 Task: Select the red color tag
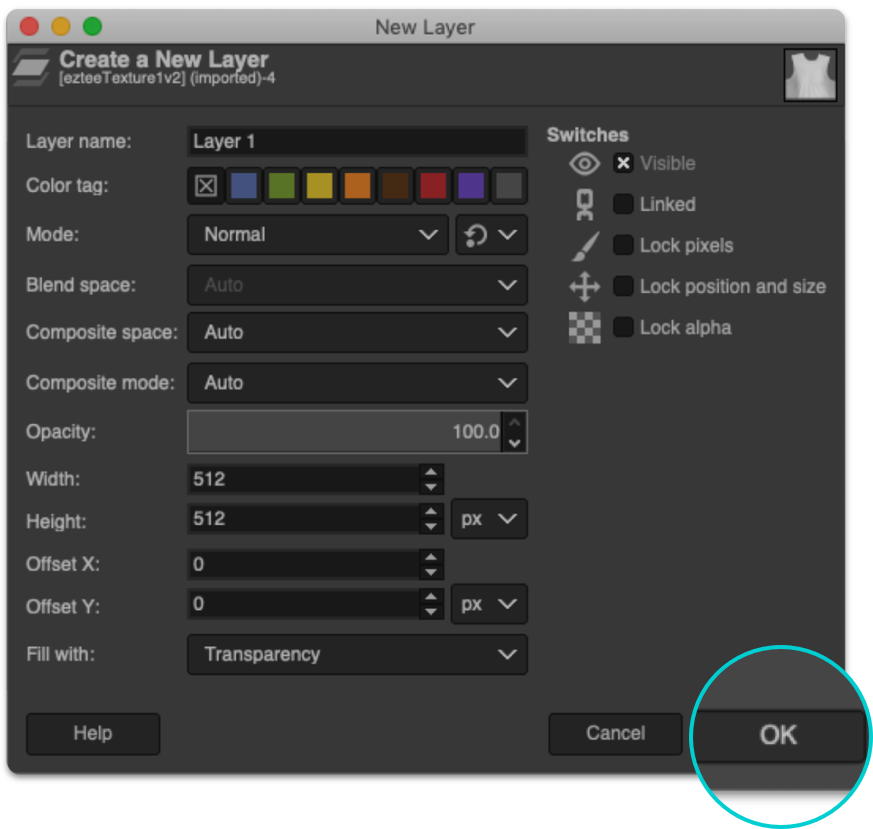433,185
